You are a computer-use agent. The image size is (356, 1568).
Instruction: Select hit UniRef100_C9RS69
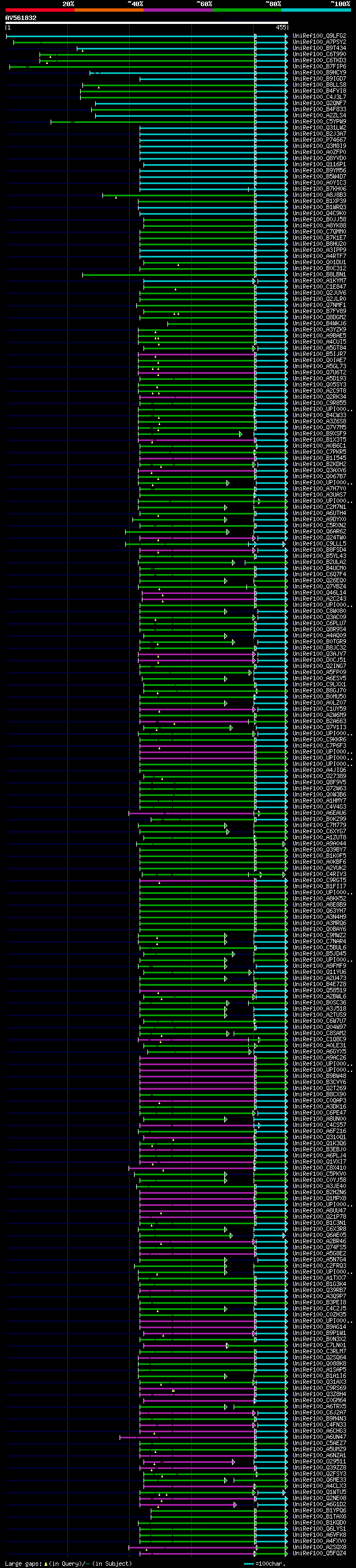(319, 1388)
